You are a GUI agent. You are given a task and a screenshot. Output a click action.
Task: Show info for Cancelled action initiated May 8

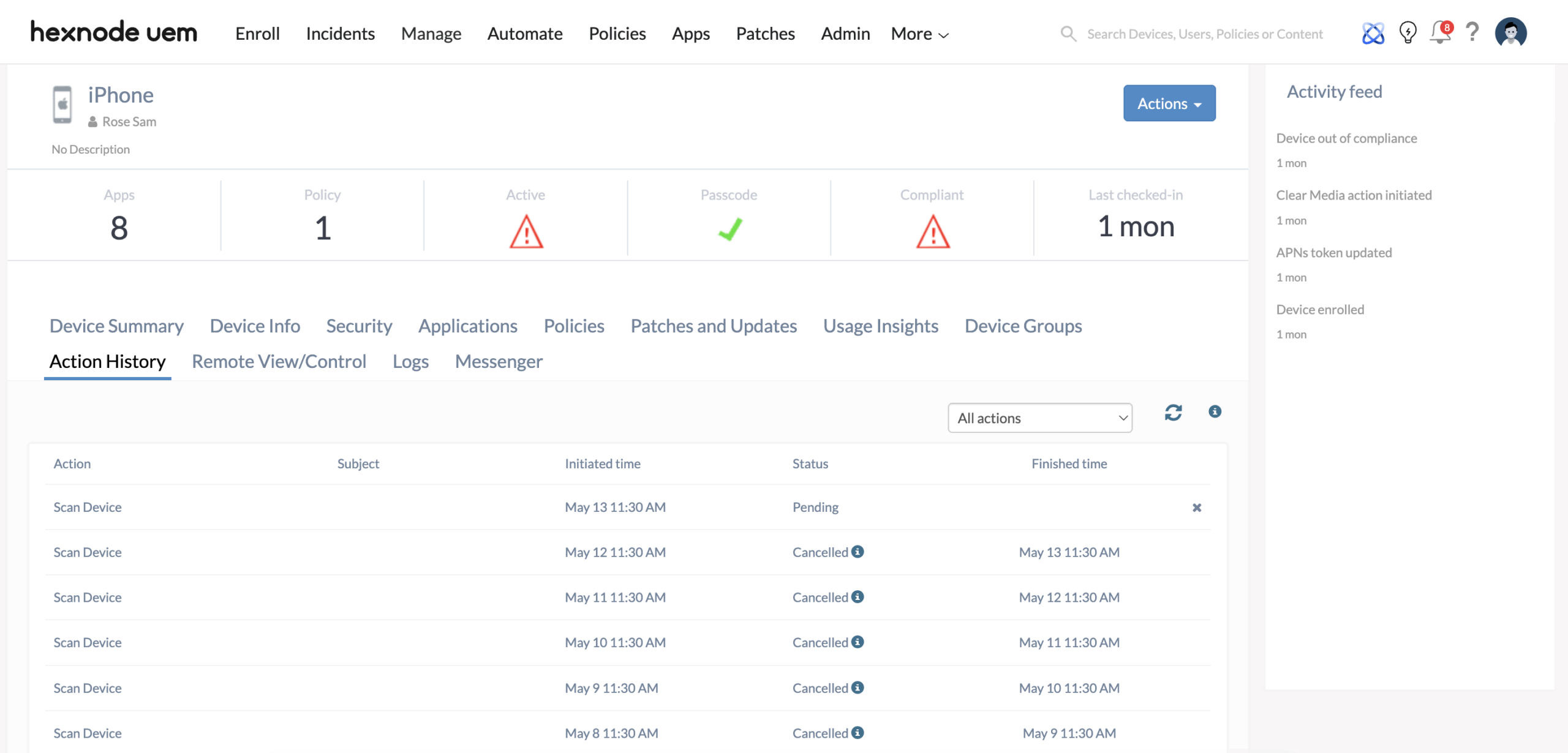tap(858, 733)
